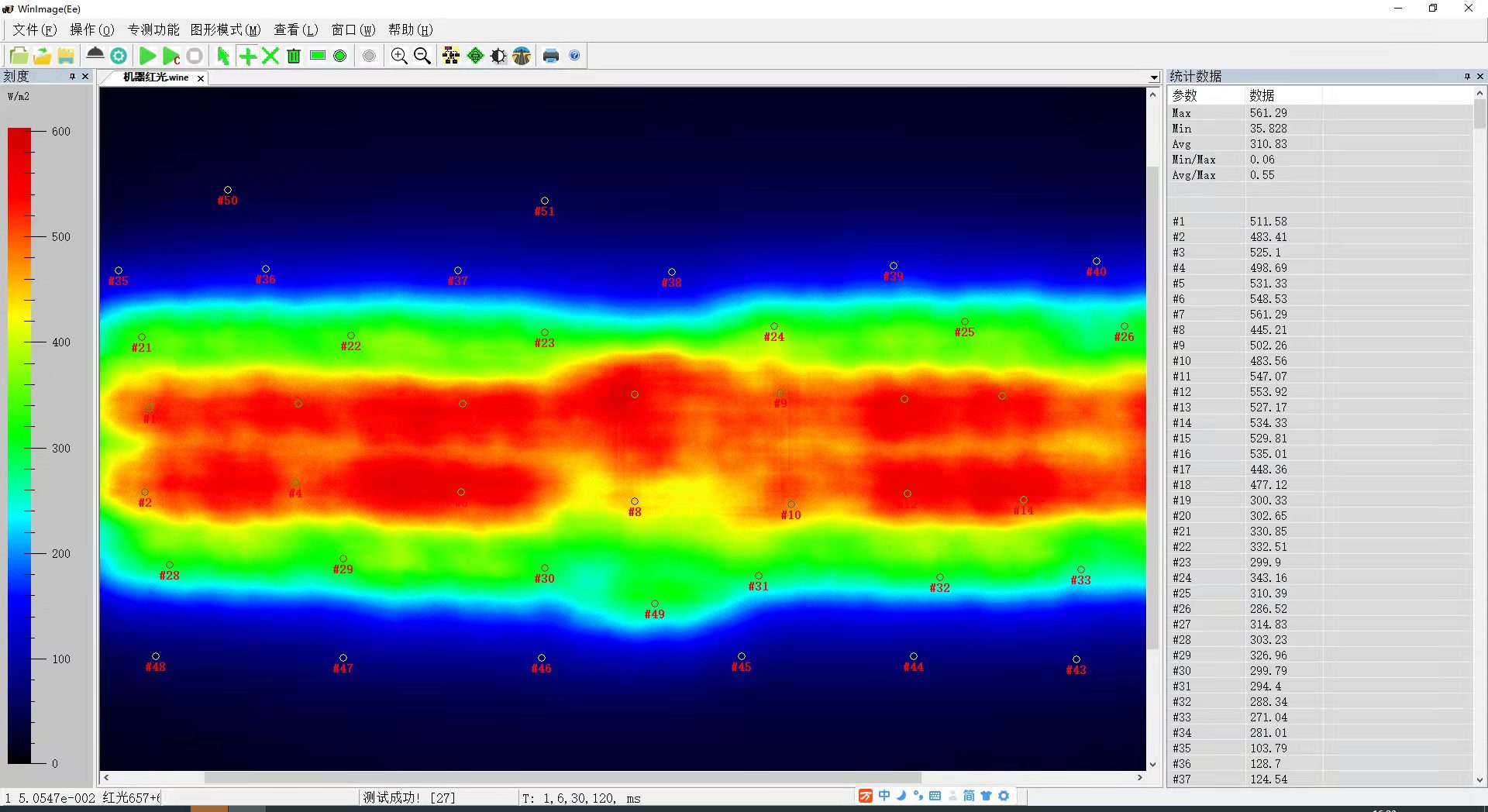
Task: Click the horizontal scrollbar under the heatmap
Action: point(562,777)
